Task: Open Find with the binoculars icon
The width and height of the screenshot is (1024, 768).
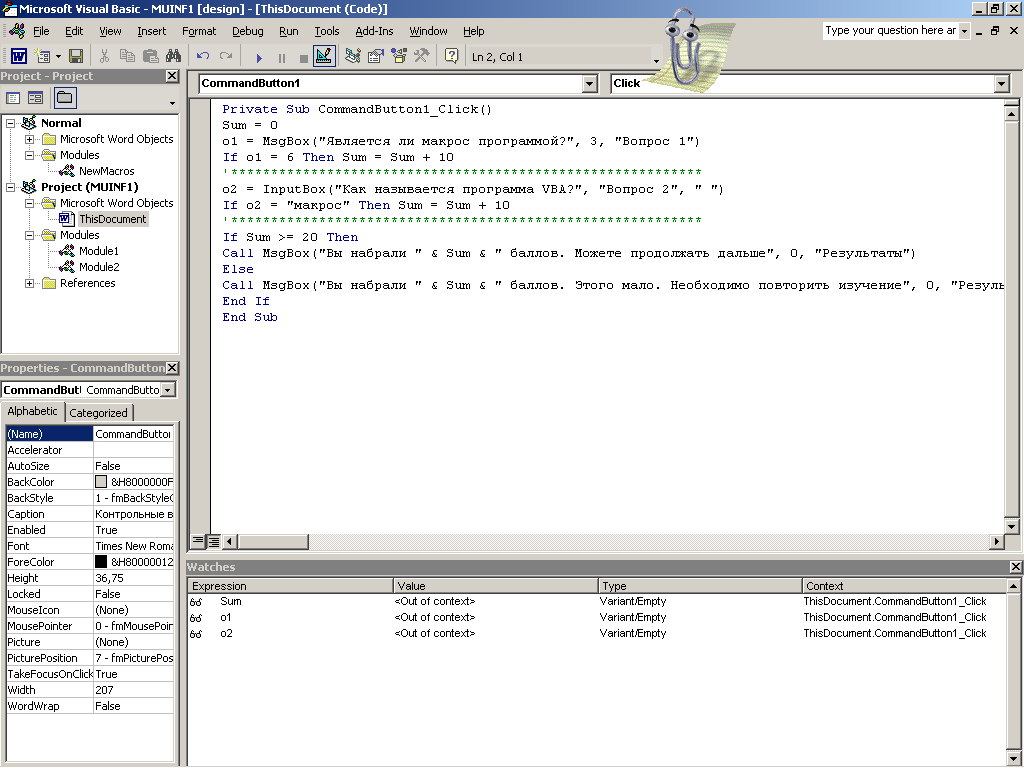Action: coord(174,56)
